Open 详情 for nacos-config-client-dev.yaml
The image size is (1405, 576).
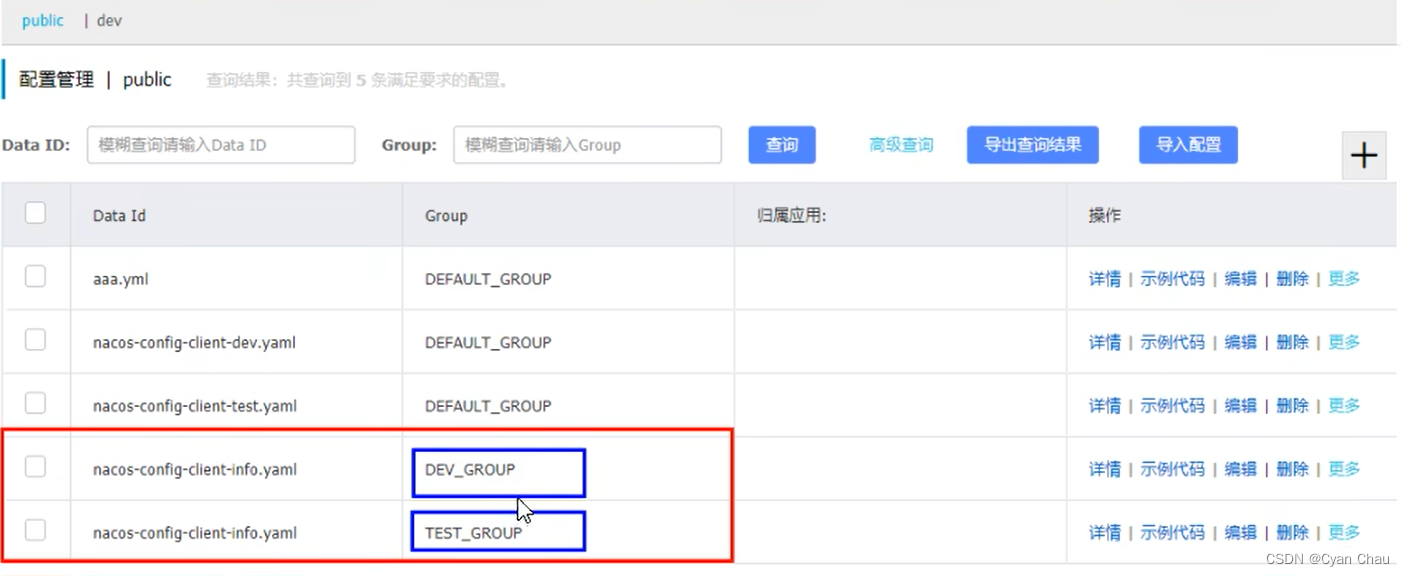click(x=1105, y=342)
